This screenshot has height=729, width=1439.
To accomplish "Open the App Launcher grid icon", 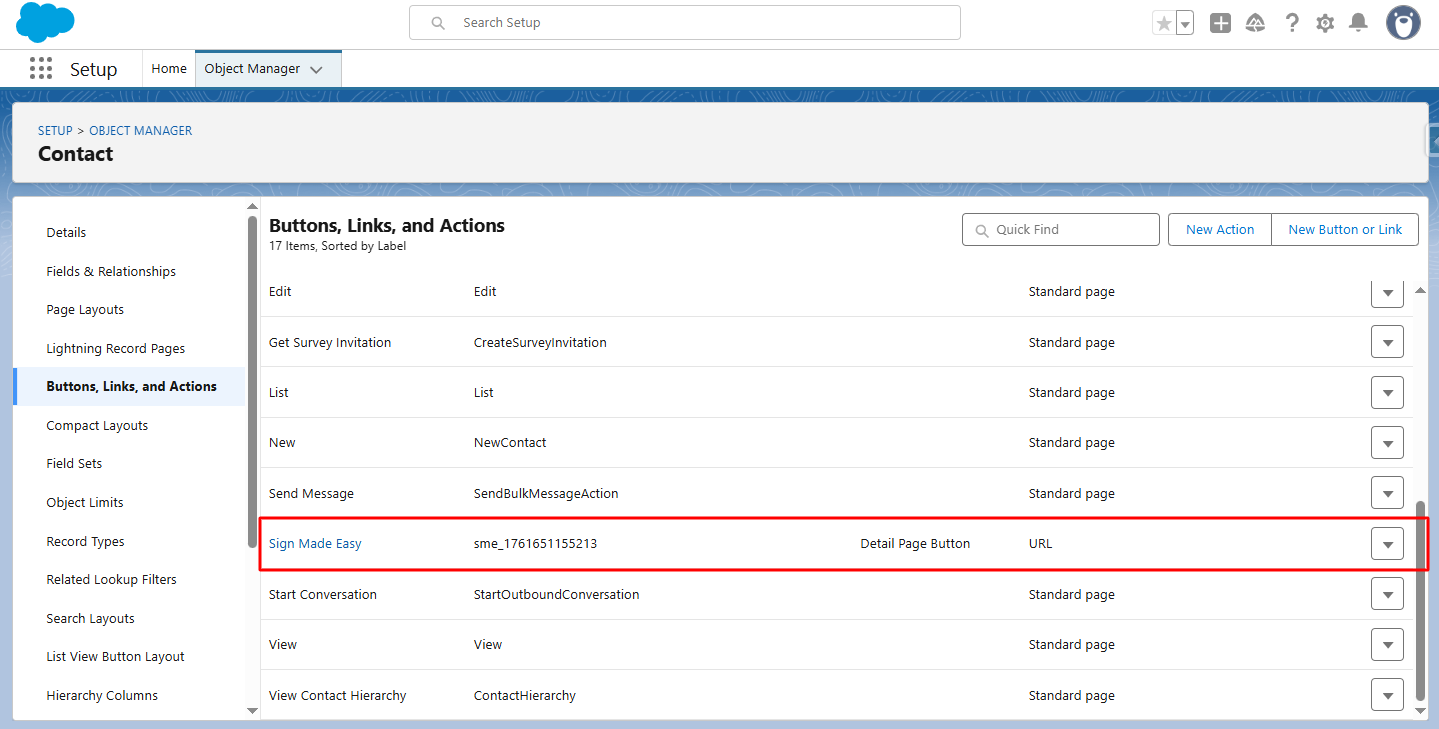I will [x=40, y=68].
